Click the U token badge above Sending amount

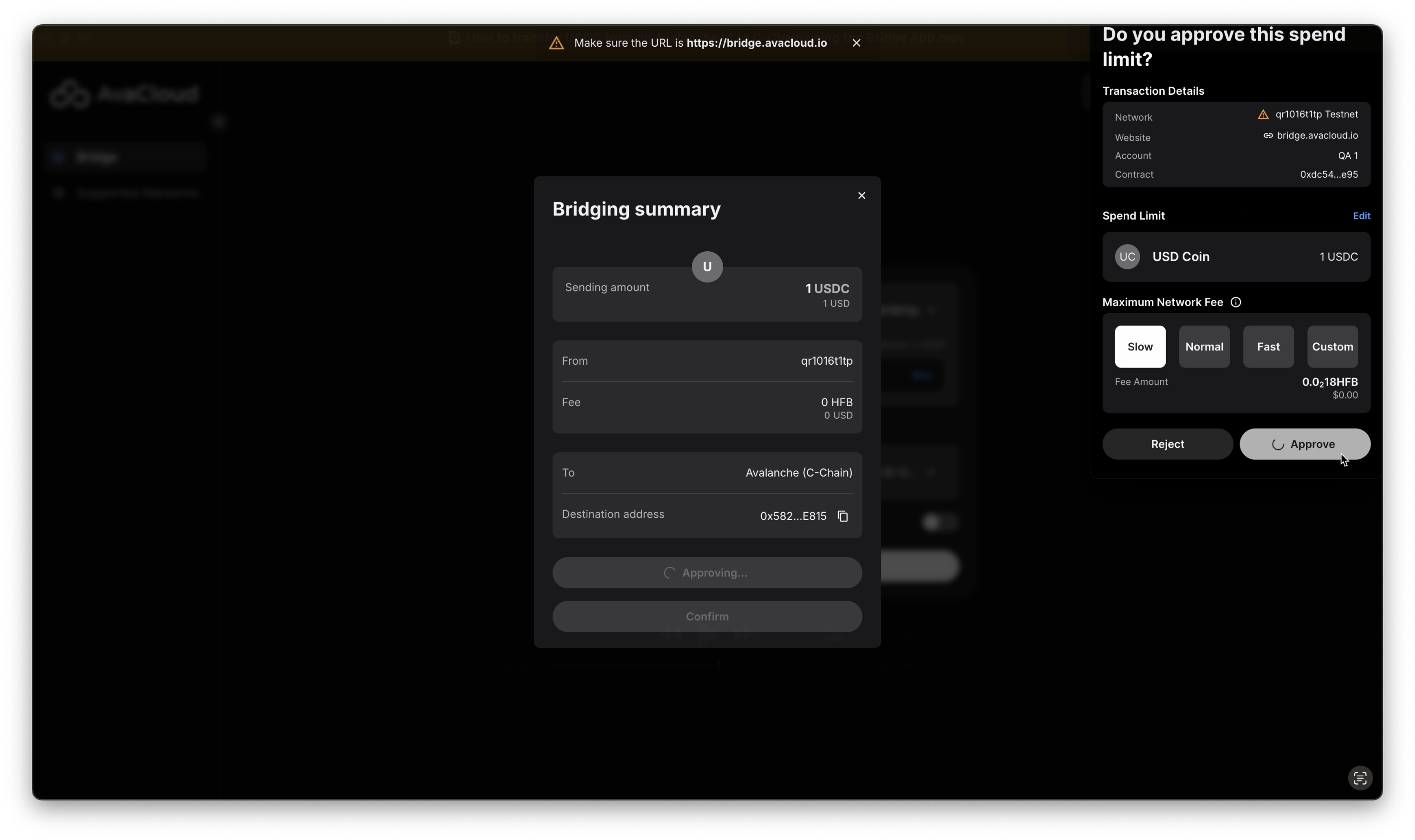click(707, 267)
